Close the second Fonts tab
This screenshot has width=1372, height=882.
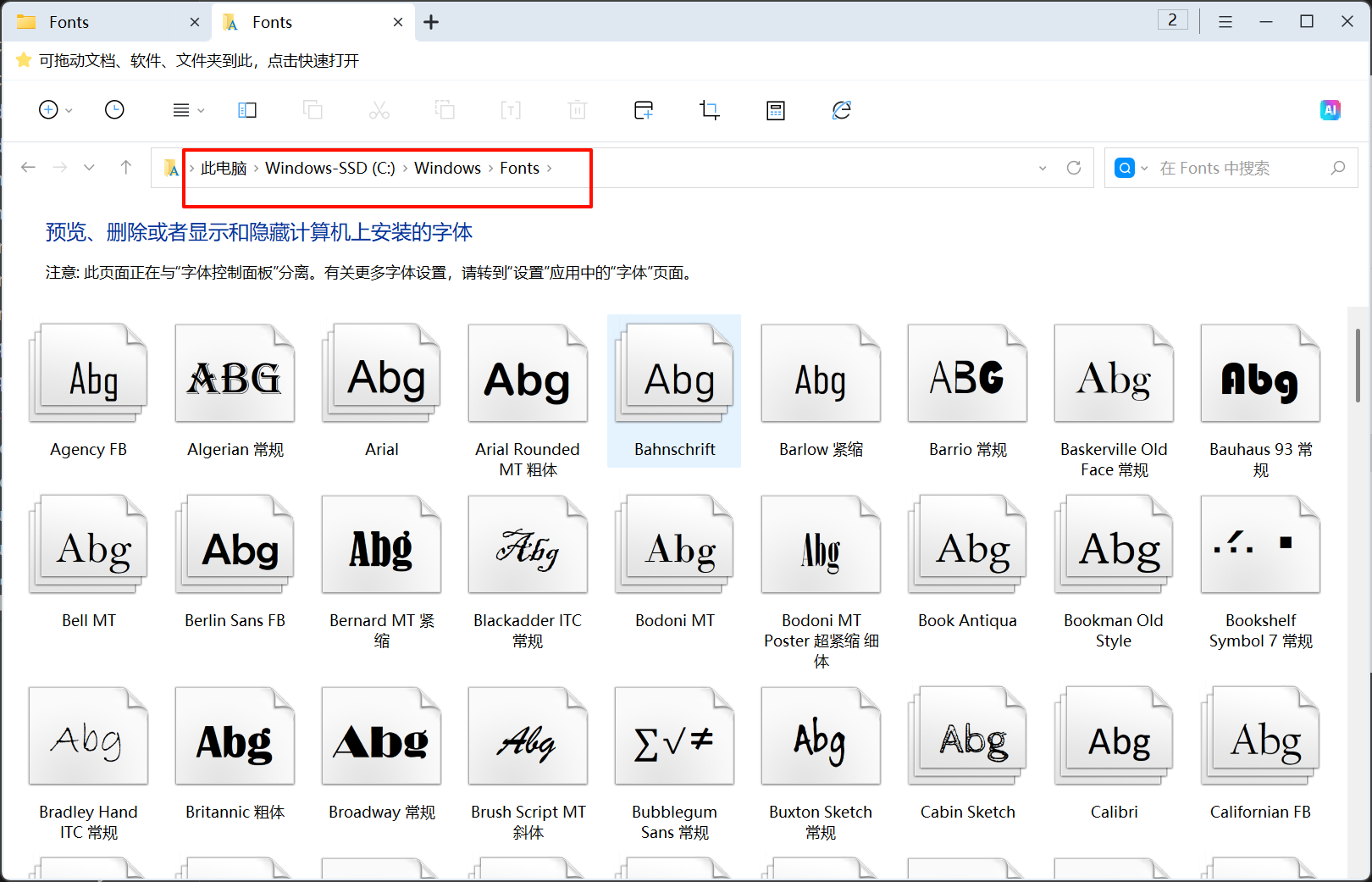[398, 22]
